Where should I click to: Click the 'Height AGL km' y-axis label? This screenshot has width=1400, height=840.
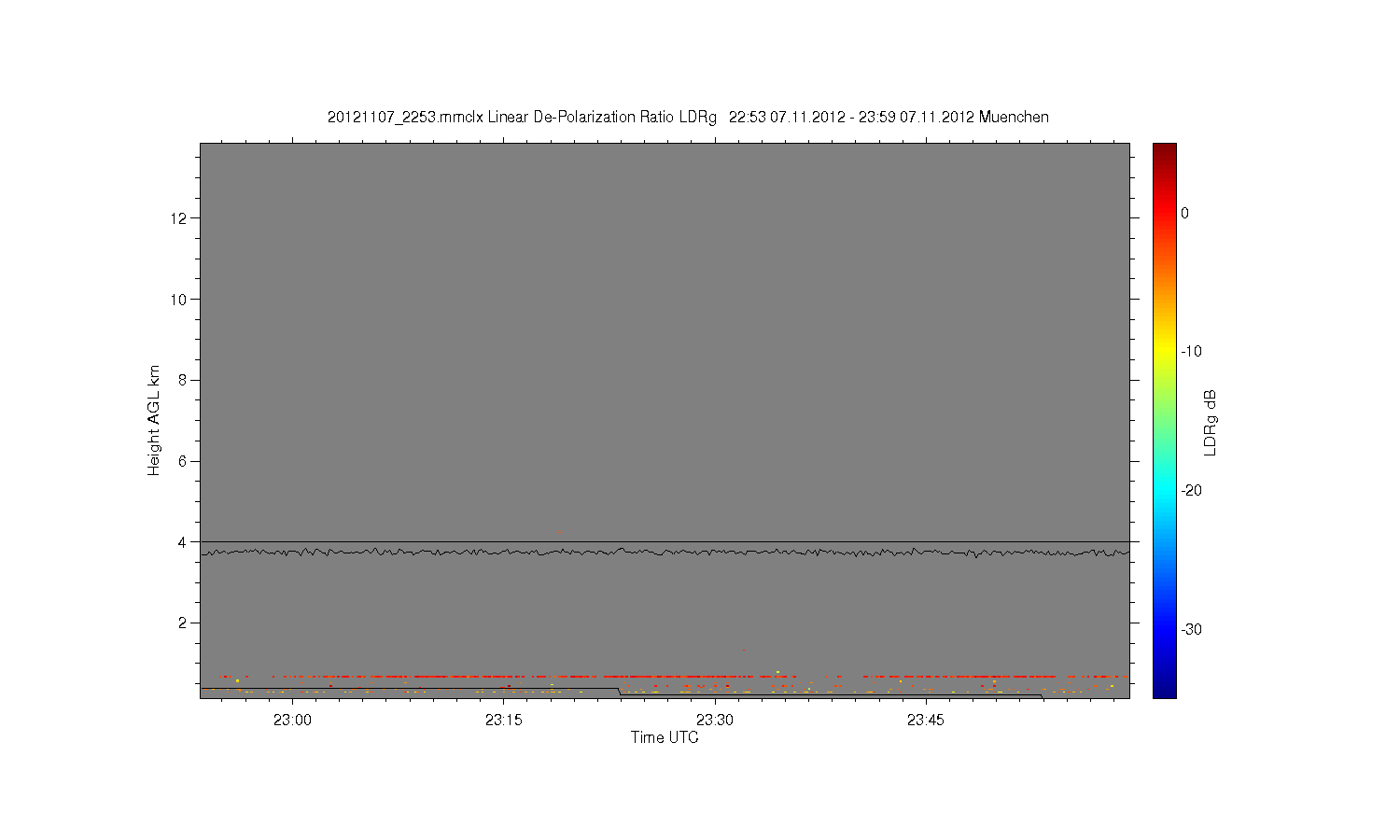pos(154,420)
